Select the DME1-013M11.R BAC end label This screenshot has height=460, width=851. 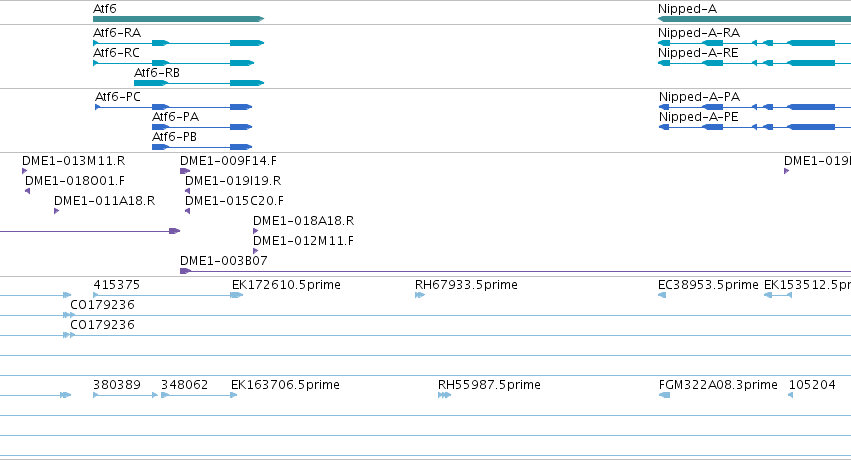tap(73, 161)
